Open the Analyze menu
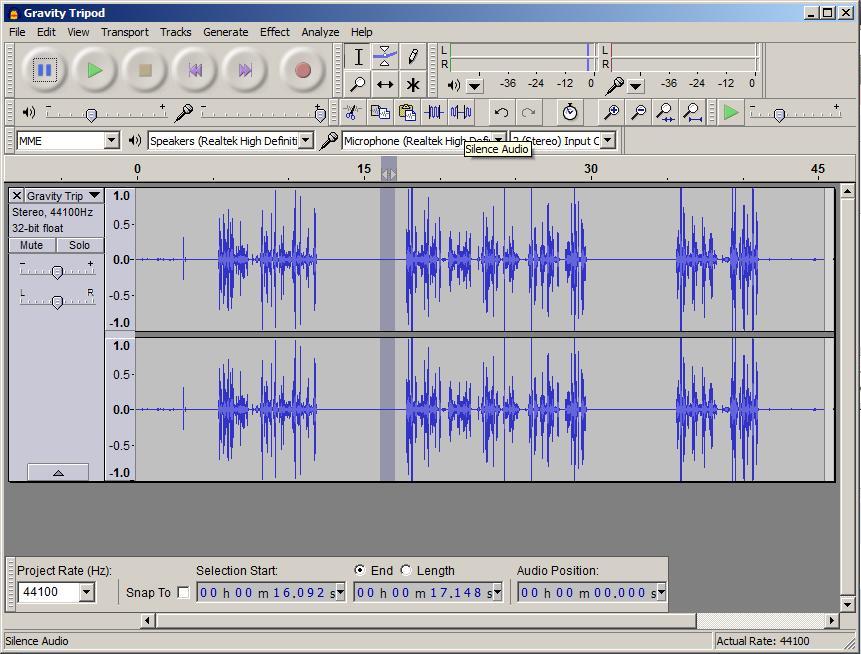861x654 pixels. click(320, 32)
